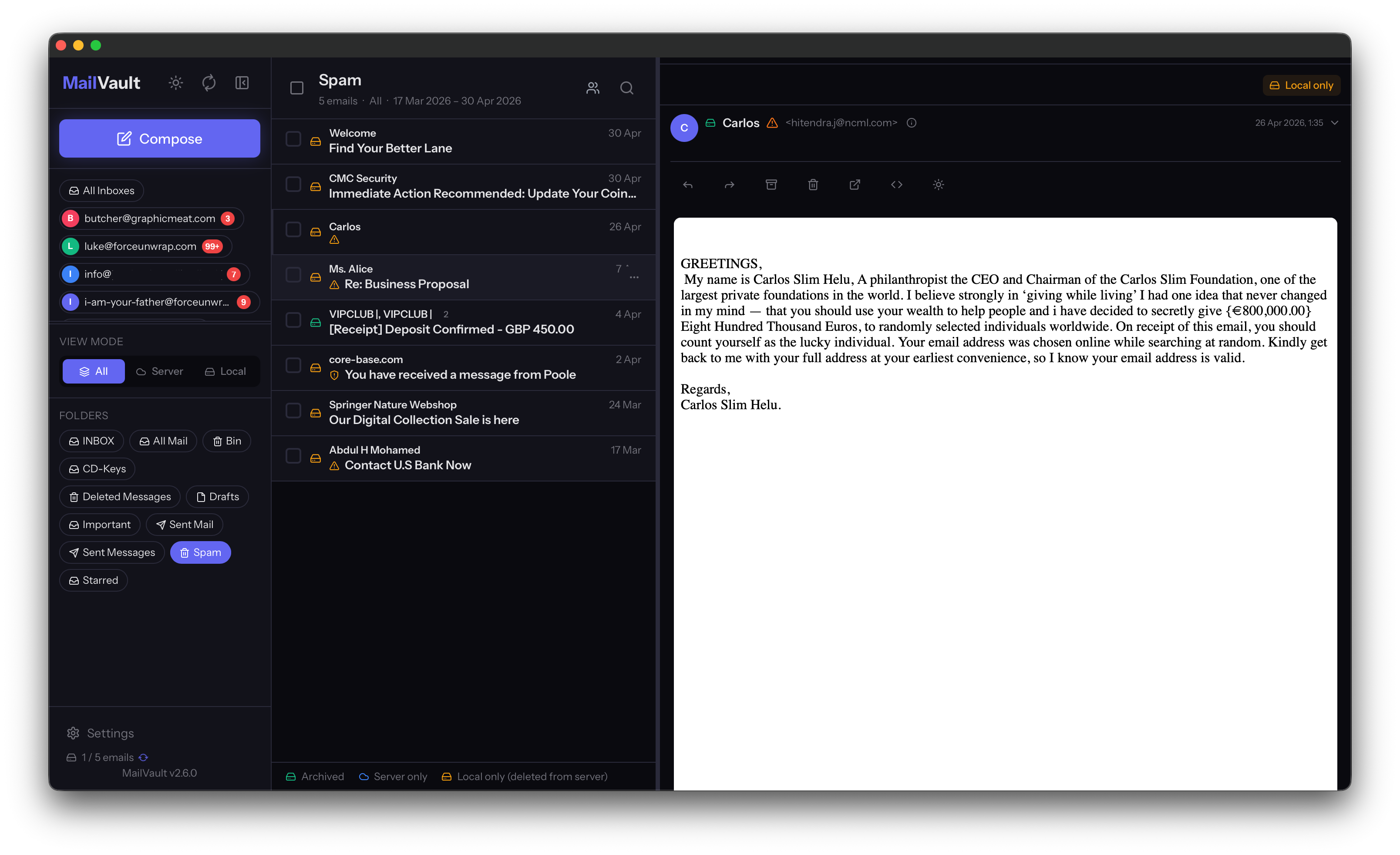Click the green archived icon on VIPCLUB row

click(315, 323)
